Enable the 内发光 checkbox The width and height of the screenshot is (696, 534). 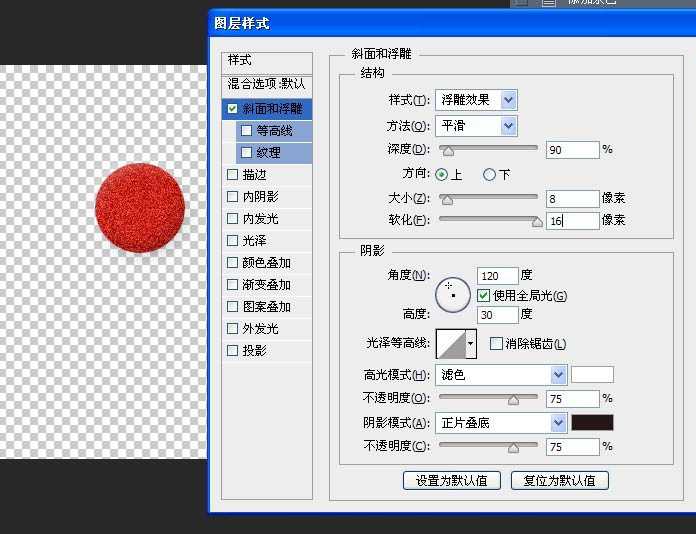point(232,218)
